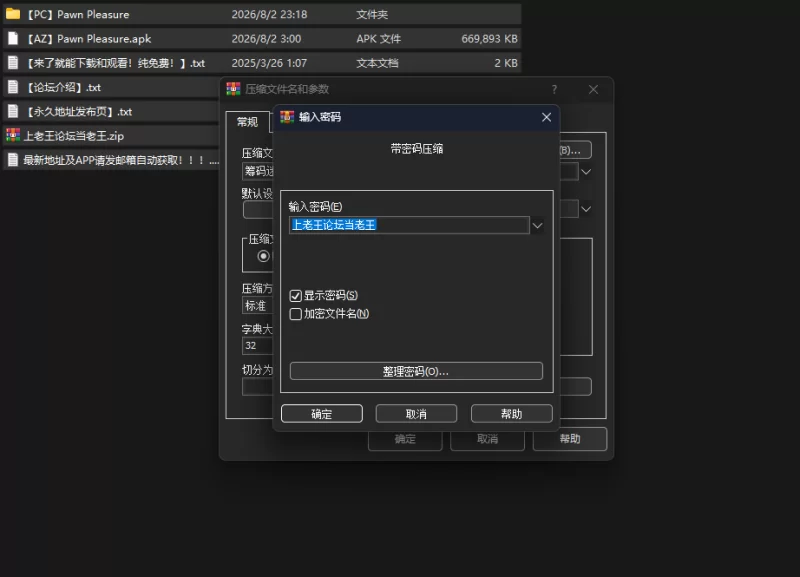Open the 标准 compression method dropdown
The width and height of the screenshot is (800, 577).
(258, 306)
